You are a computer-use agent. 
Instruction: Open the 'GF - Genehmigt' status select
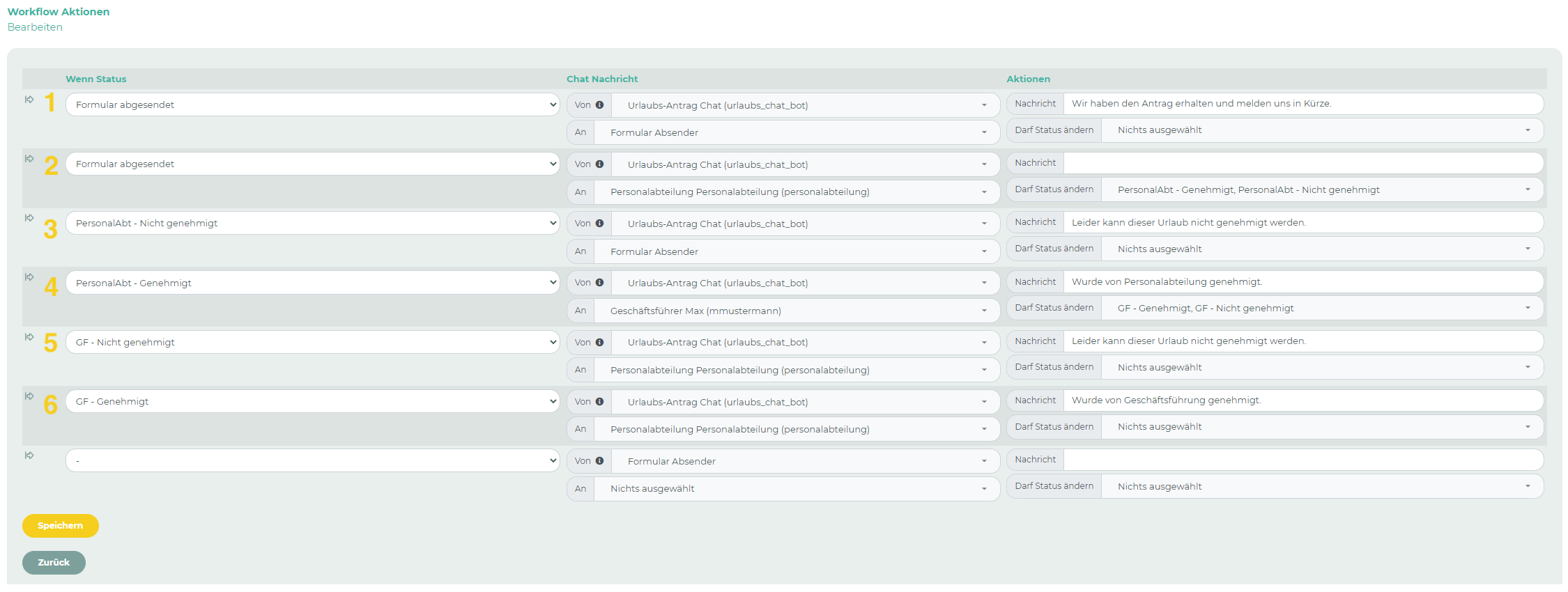tap(312, 401)
